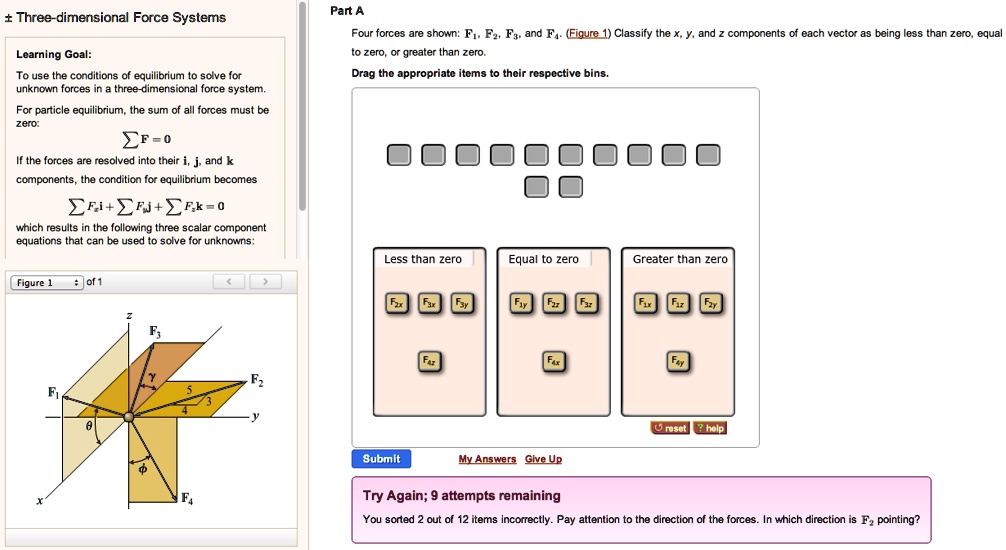1006x550 pixels.
Task: Go to the previous figure arrow
Action: click(x=229, y=282)
